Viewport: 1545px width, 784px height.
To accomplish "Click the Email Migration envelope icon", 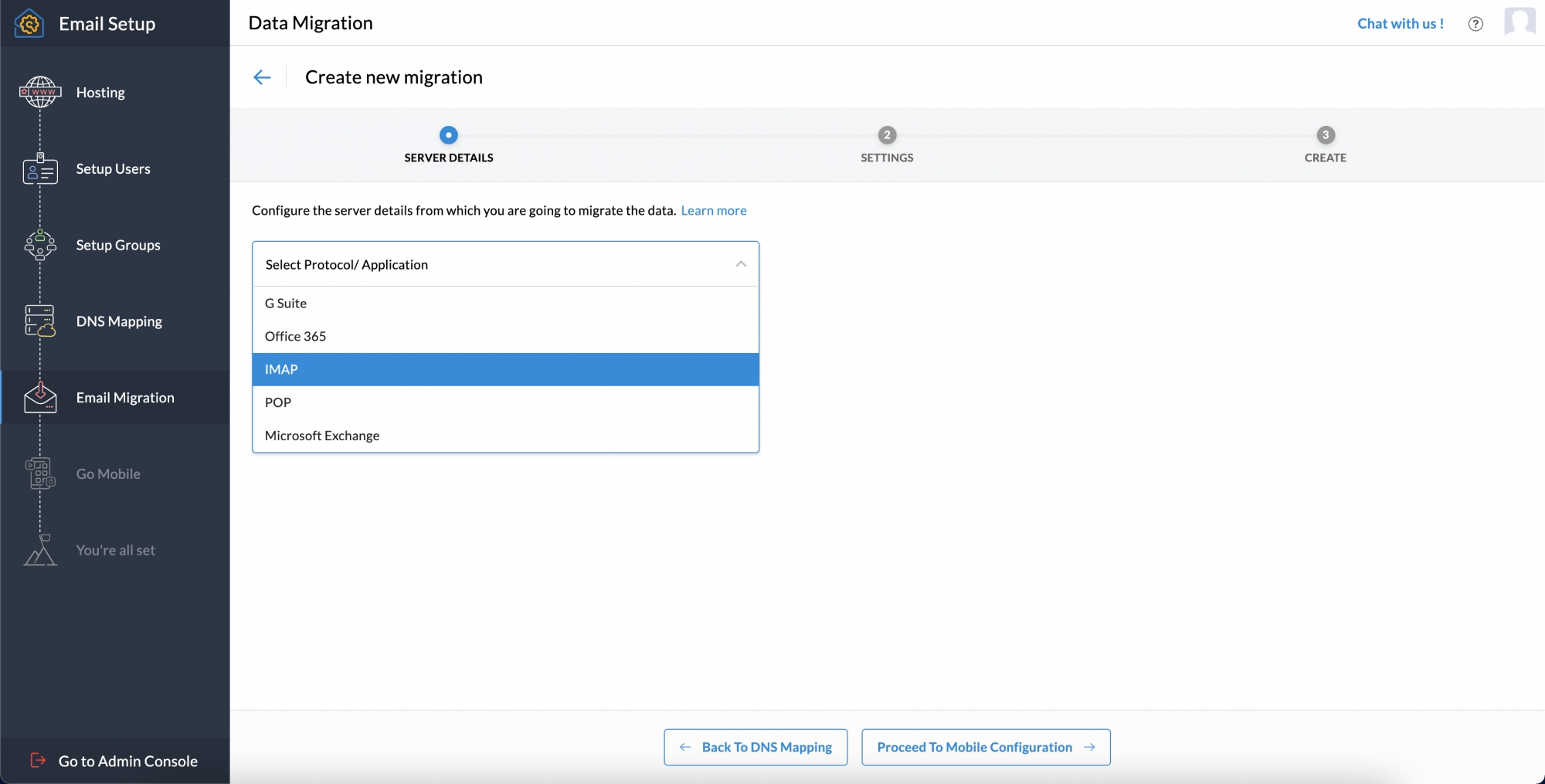I will pos(39,397).
